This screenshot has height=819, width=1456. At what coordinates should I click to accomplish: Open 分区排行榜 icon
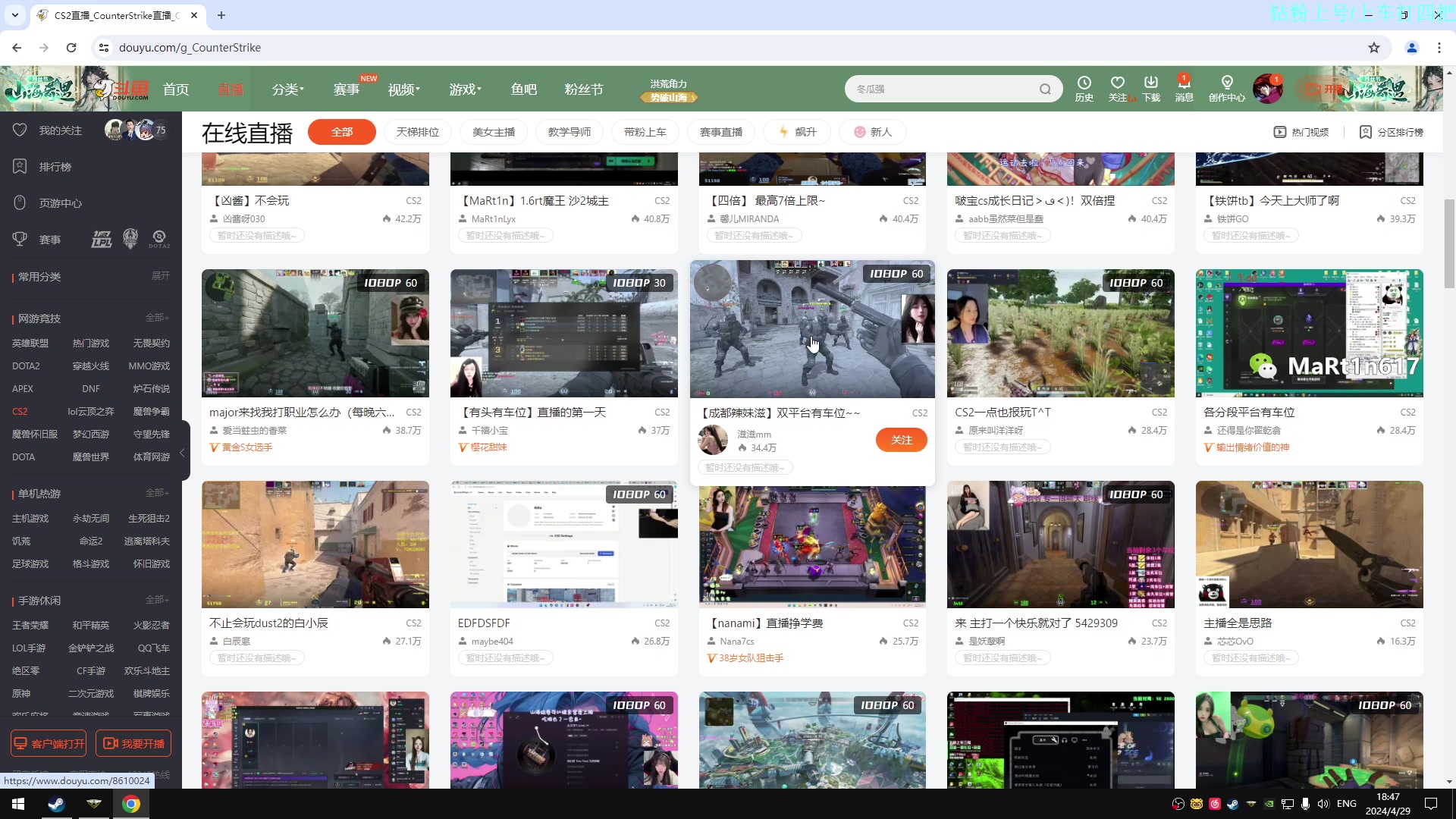[x=1365, y=132]
